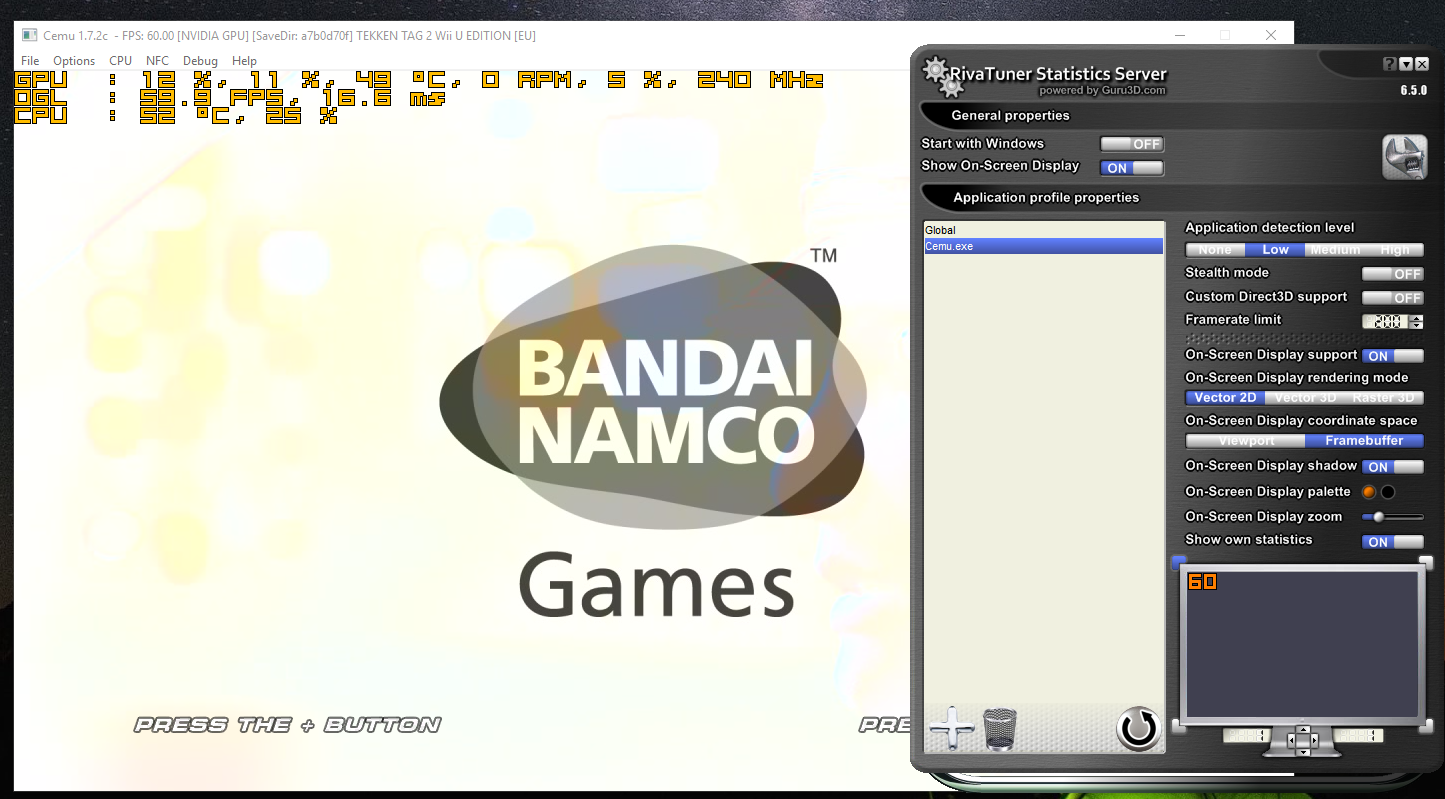Screen dimensions: 1445x799
Task: Open the Help menu in Cemu
Action: pyautogui.click(x=244, y=61)
